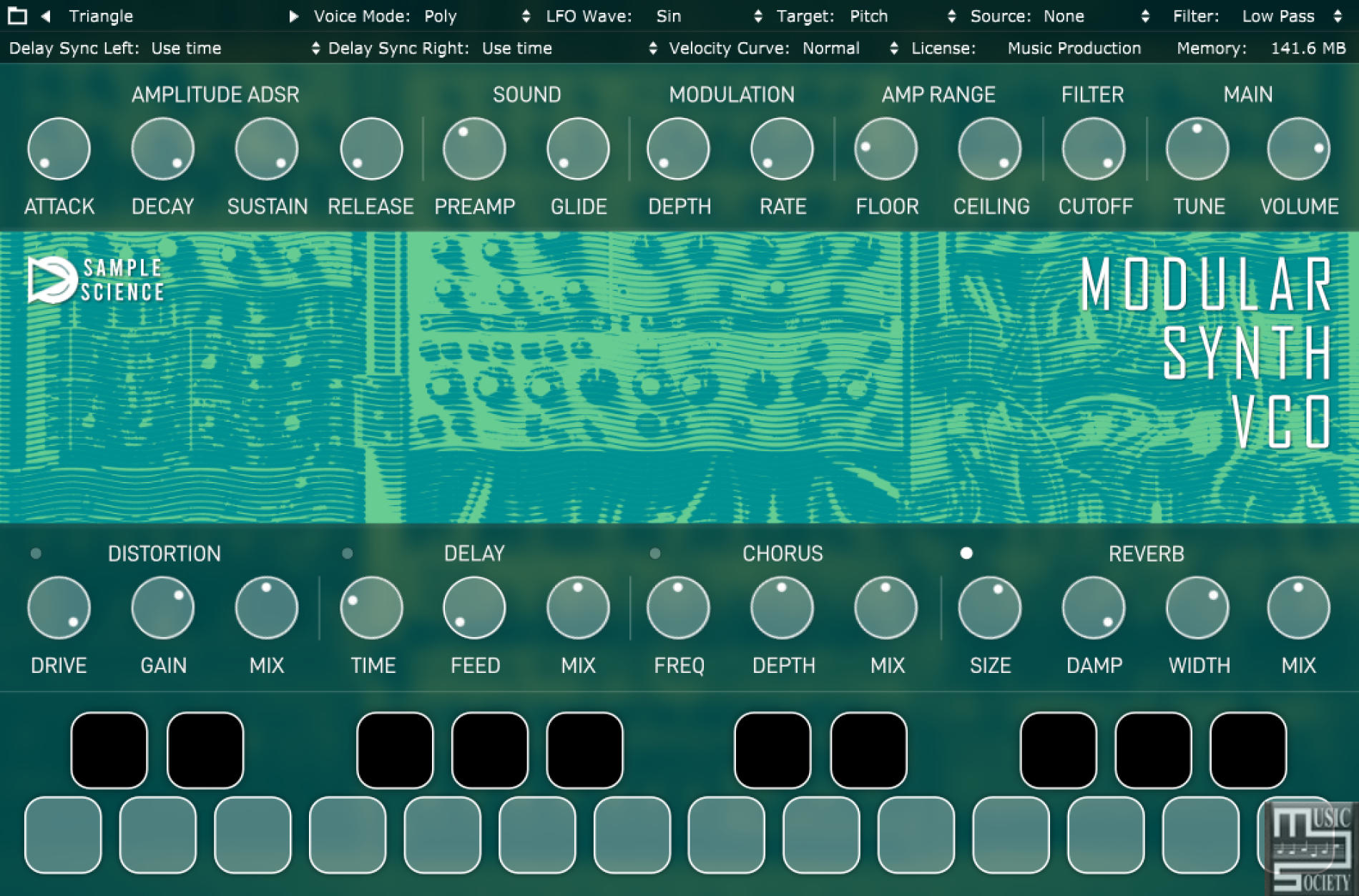The width and height of the screenshot is (1359, 896).
Task: Disable the Reverb effect
Action: click(x=966, y=553)
